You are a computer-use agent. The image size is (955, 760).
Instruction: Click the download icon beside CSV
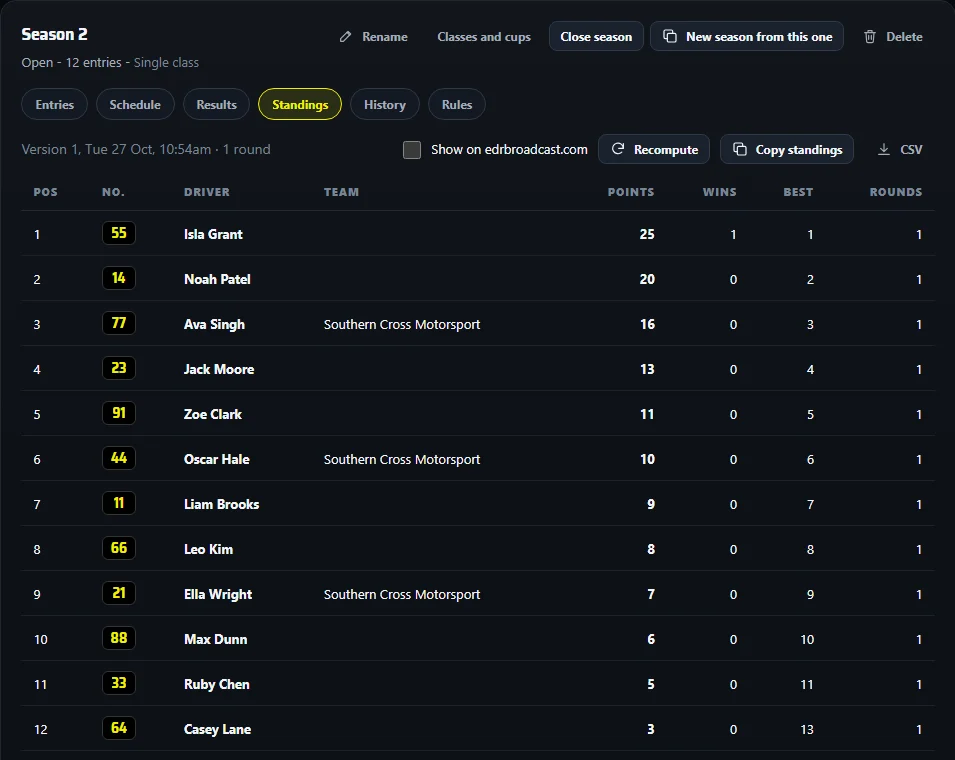pyautogui.click(x=883, y=149)
